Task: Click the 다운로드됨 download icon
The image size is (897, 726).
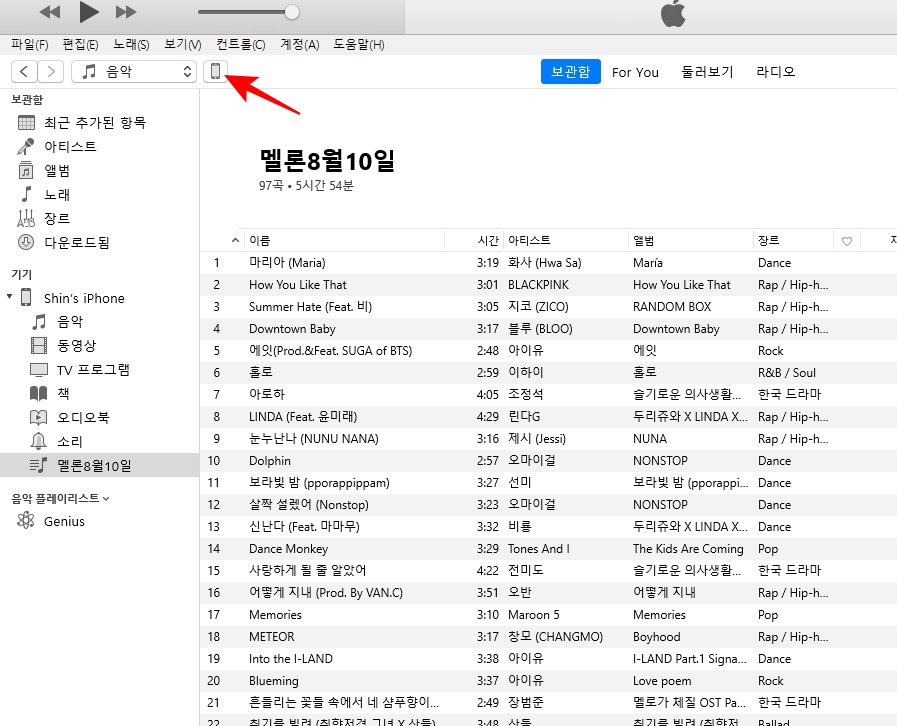Action: pyautogui.click(x=26, y=242)
